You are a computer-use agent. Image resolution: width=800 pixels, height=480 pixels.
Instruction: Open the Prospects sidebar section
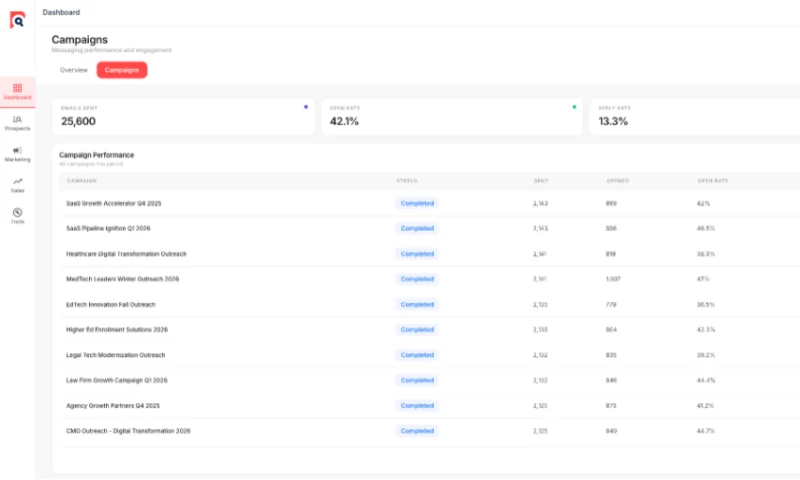tap(17, 123)
